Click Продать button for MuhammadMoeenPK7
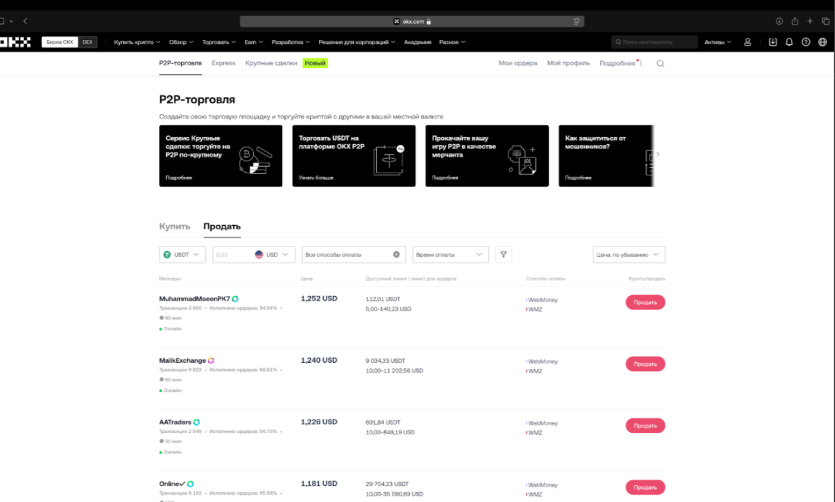835x502 pixels. tap(645, 302)
